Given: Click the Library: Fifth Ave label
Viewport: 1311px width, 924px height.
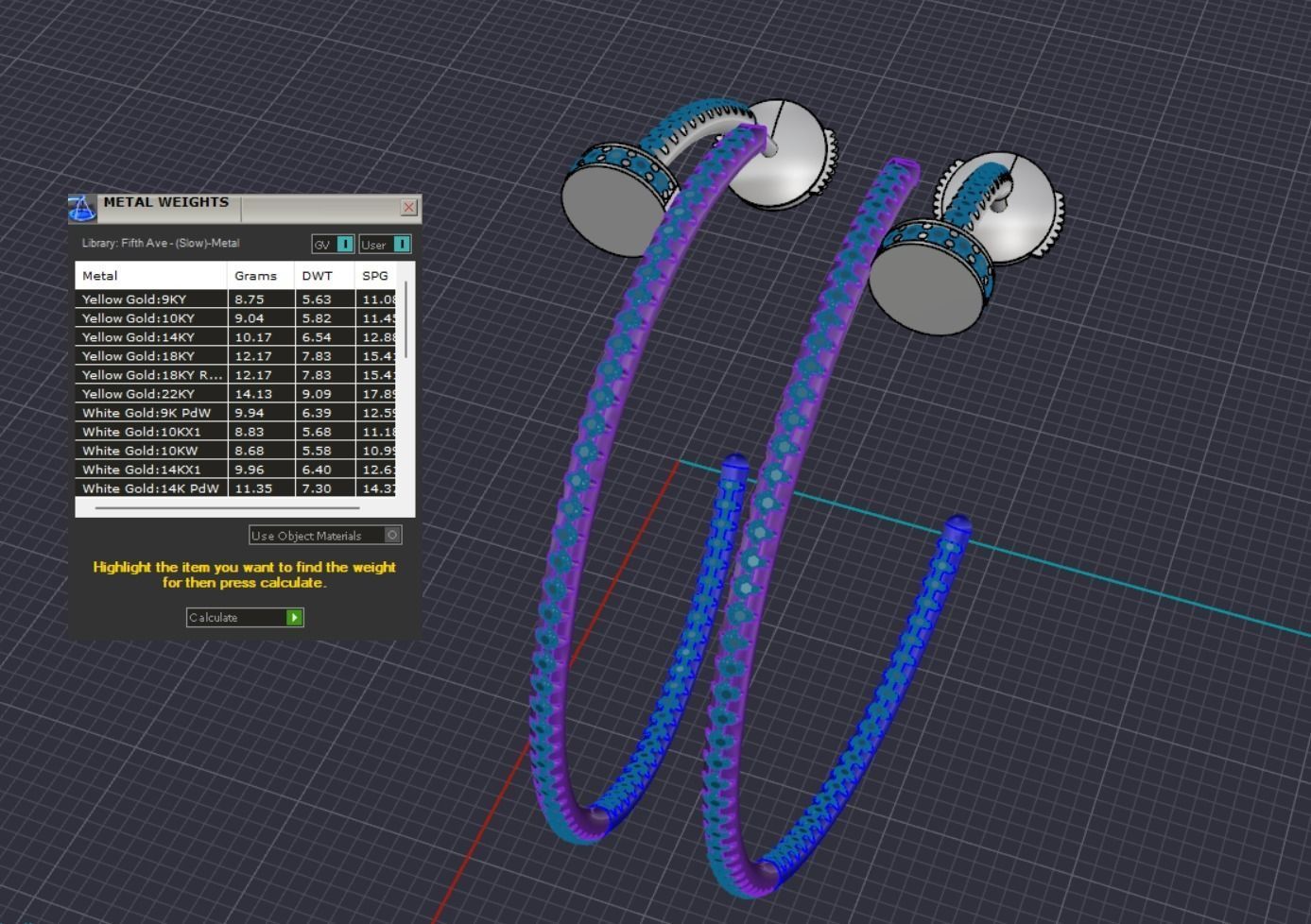Looking at the screenshot, I should (161, 243).
